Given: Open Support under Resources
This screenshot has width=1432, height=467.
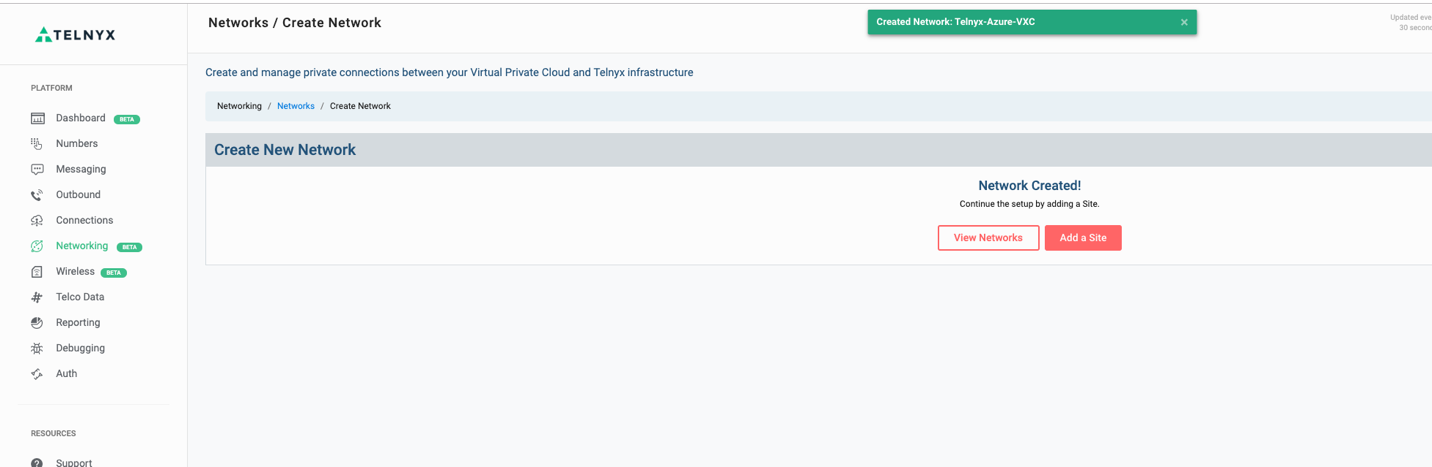Looking at the screenshot, I should [x=74, y=463].
